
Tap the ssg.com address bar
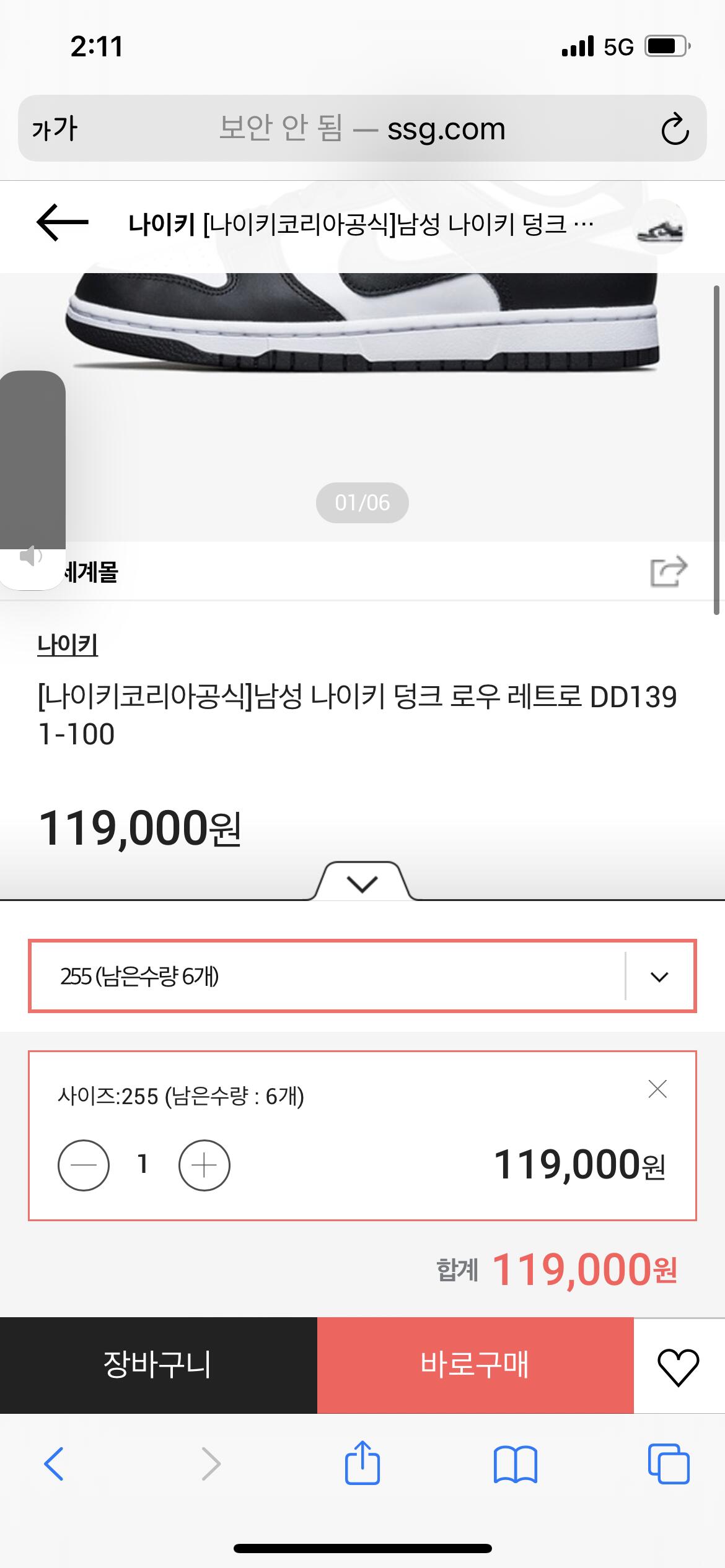(362, 128)
